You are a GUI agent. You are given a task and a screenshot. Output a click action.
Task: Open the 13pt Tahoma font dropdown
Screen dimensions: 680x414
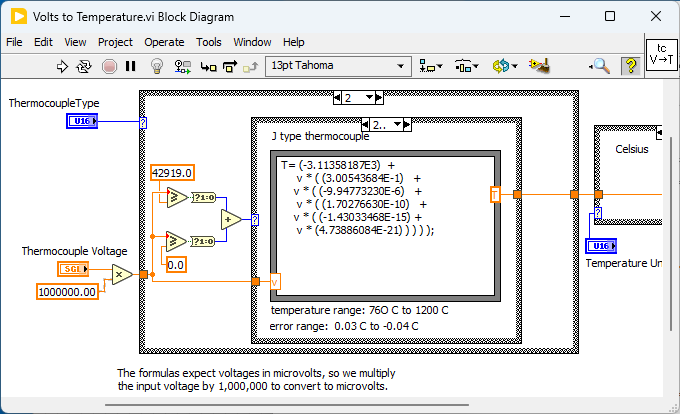338,66
